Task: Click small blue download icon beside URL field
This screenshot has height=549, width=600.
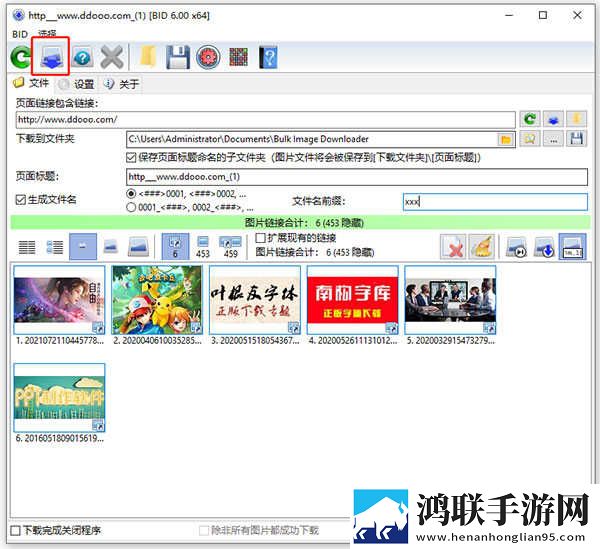Action: 553,119
